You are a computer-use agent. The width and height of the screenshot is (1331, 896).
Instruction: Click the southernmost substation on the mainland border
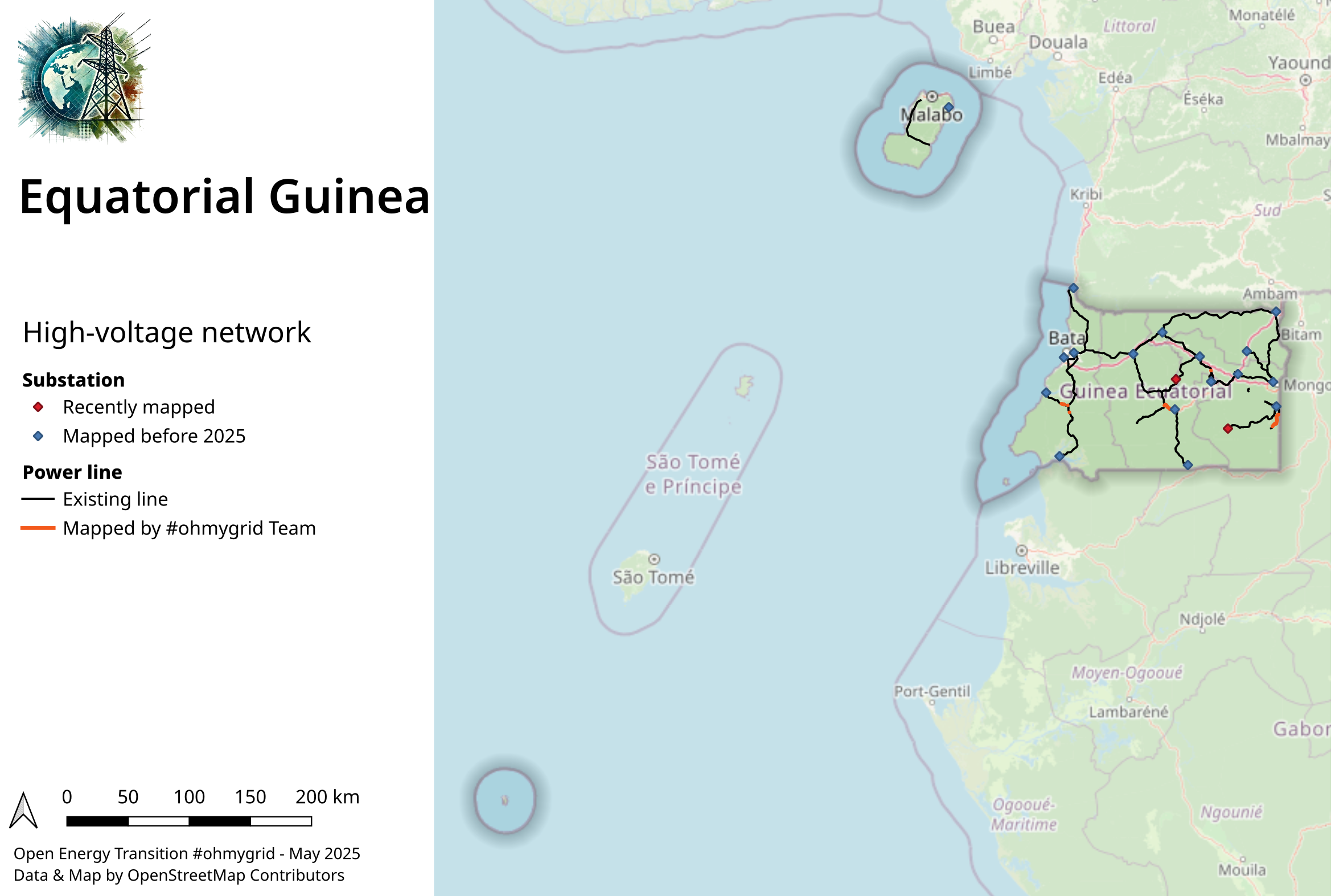coord(1188,465)
